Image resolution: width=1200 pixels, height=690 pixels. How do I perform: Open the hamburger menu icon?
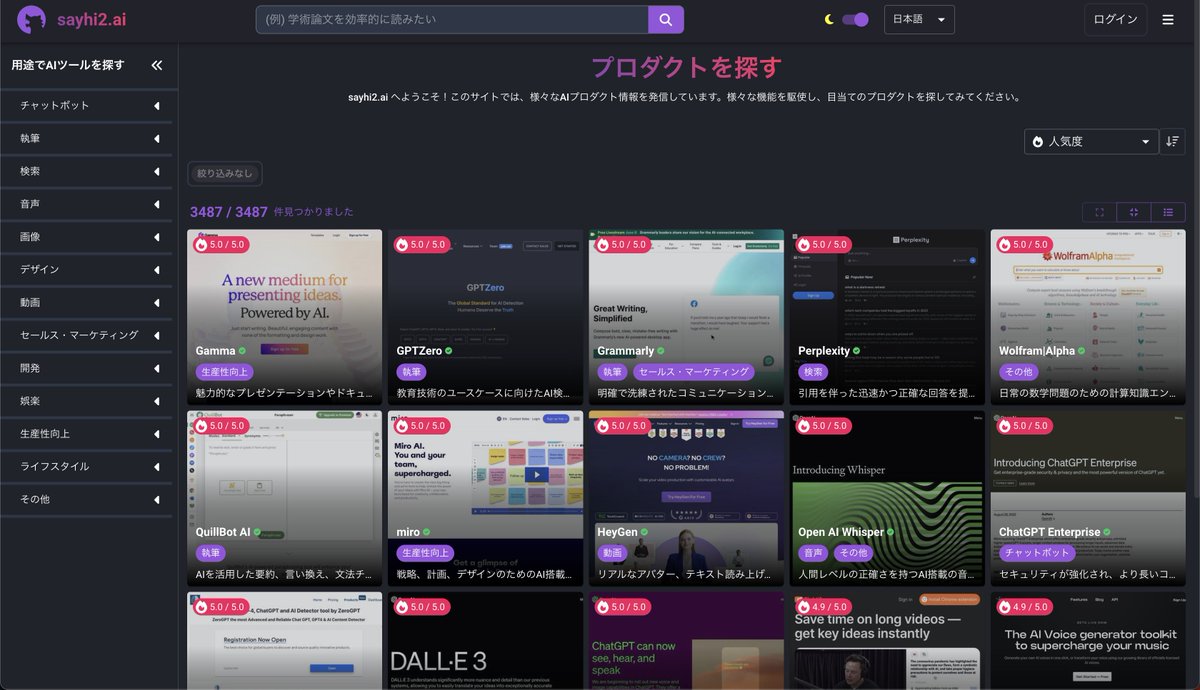pyautogui.click(x=1168, y=20)
